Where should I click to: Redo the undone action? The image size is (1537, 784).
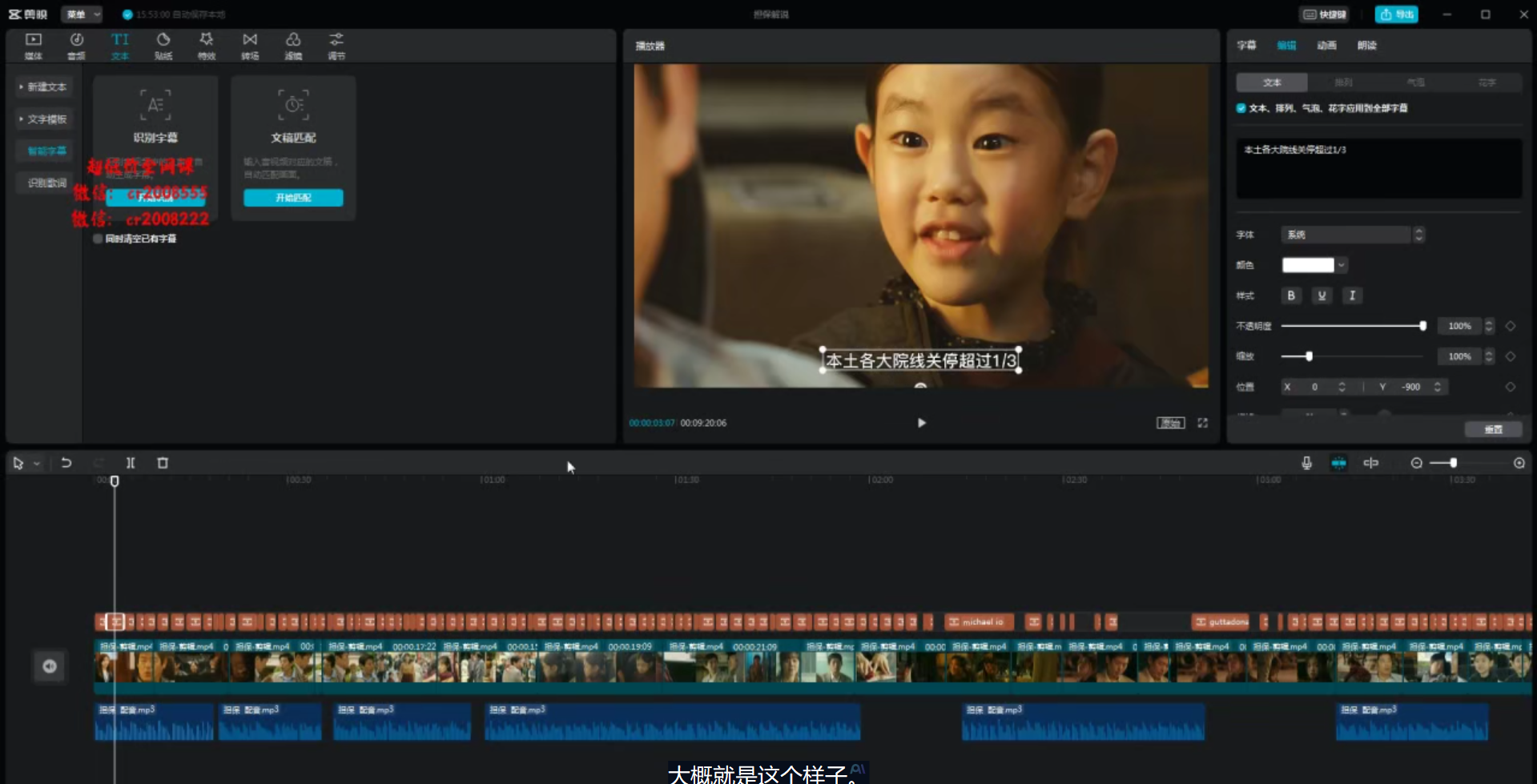pyautogui.click(x=99, y=463)
